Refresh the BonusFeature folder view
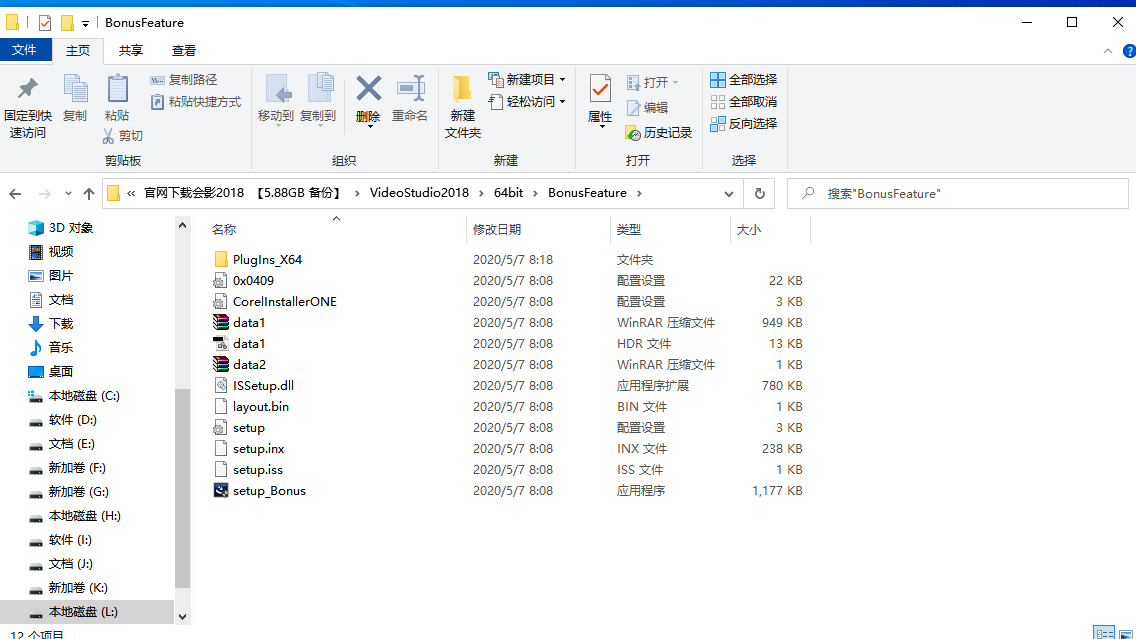Screen dimensions: 1136x639 759,193
